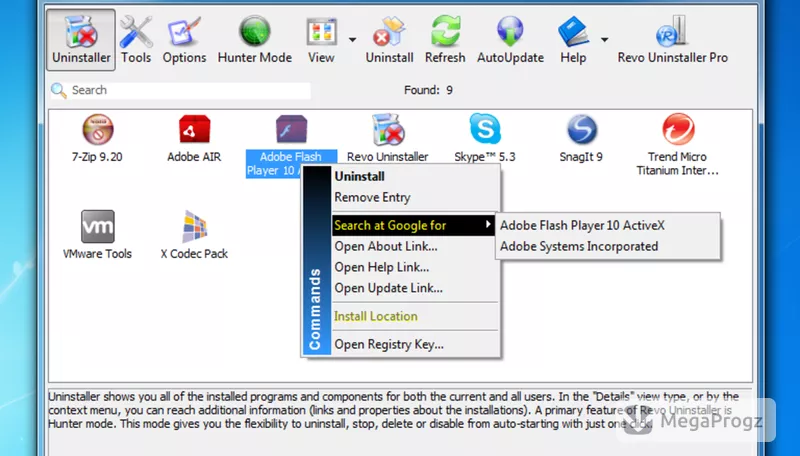Viewport: 800px width, 456px height.
Task: Open the Revo Uninstaller Pro link
Action: tap(672, 40)
